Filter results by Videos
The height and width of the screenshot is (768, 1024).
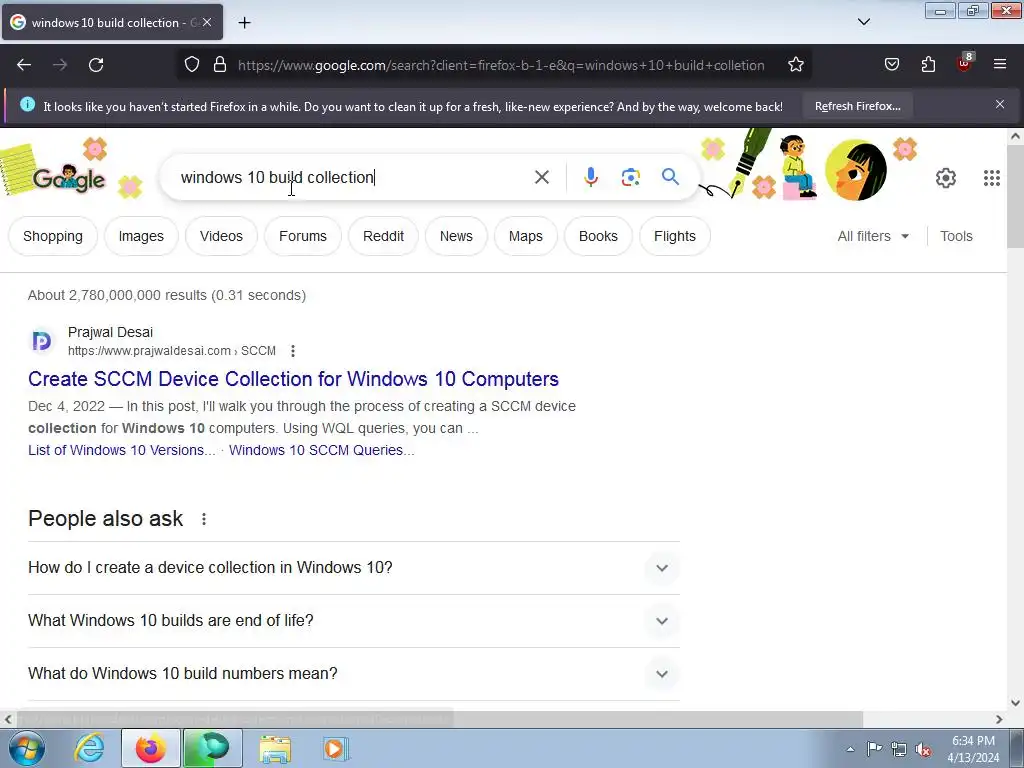pos(221,236)
